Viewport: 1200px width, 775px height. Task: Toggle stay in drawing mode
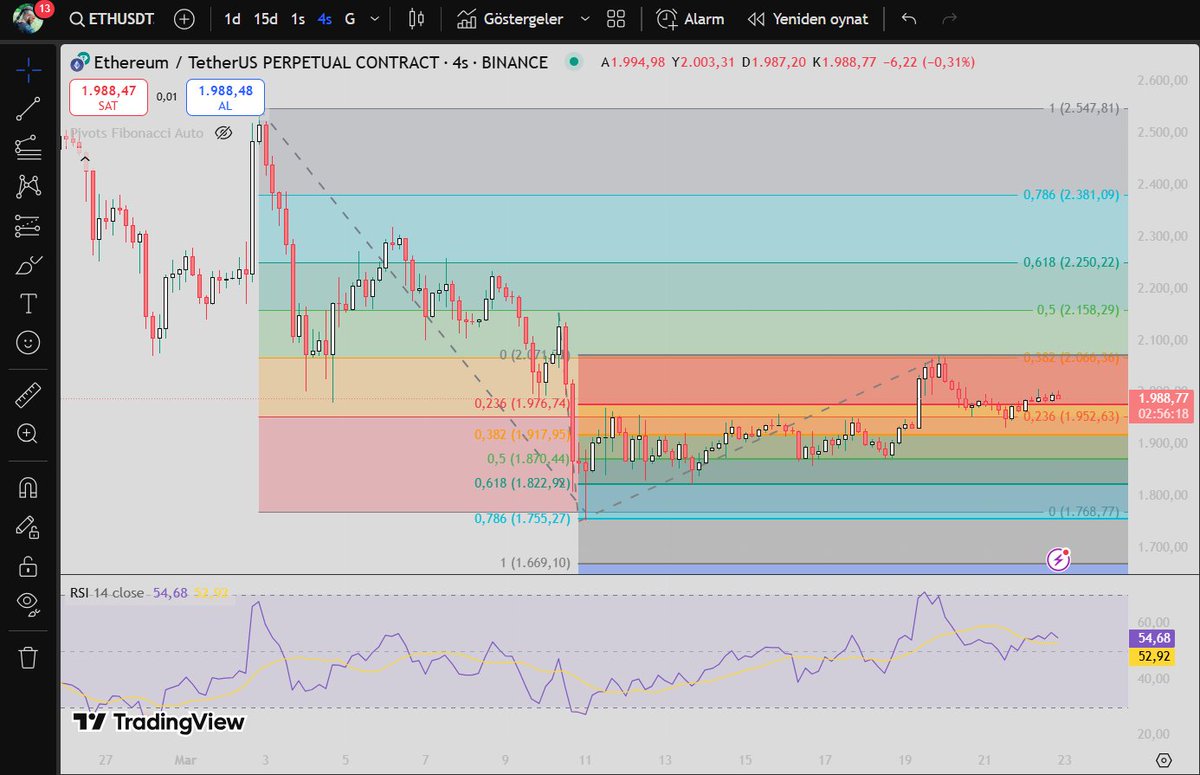(x=29, y=526)
